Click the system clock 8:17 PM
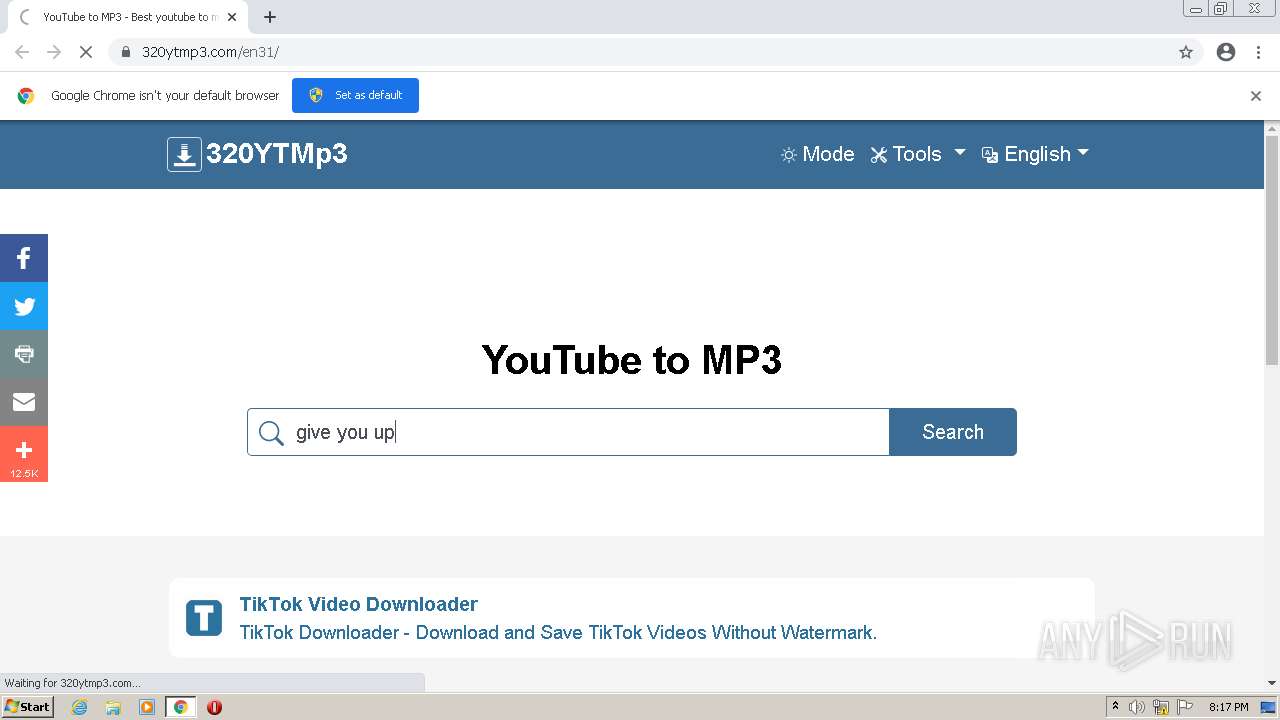The width and height of the screenshot is (1280, 720). click(x=1228, y=707)
